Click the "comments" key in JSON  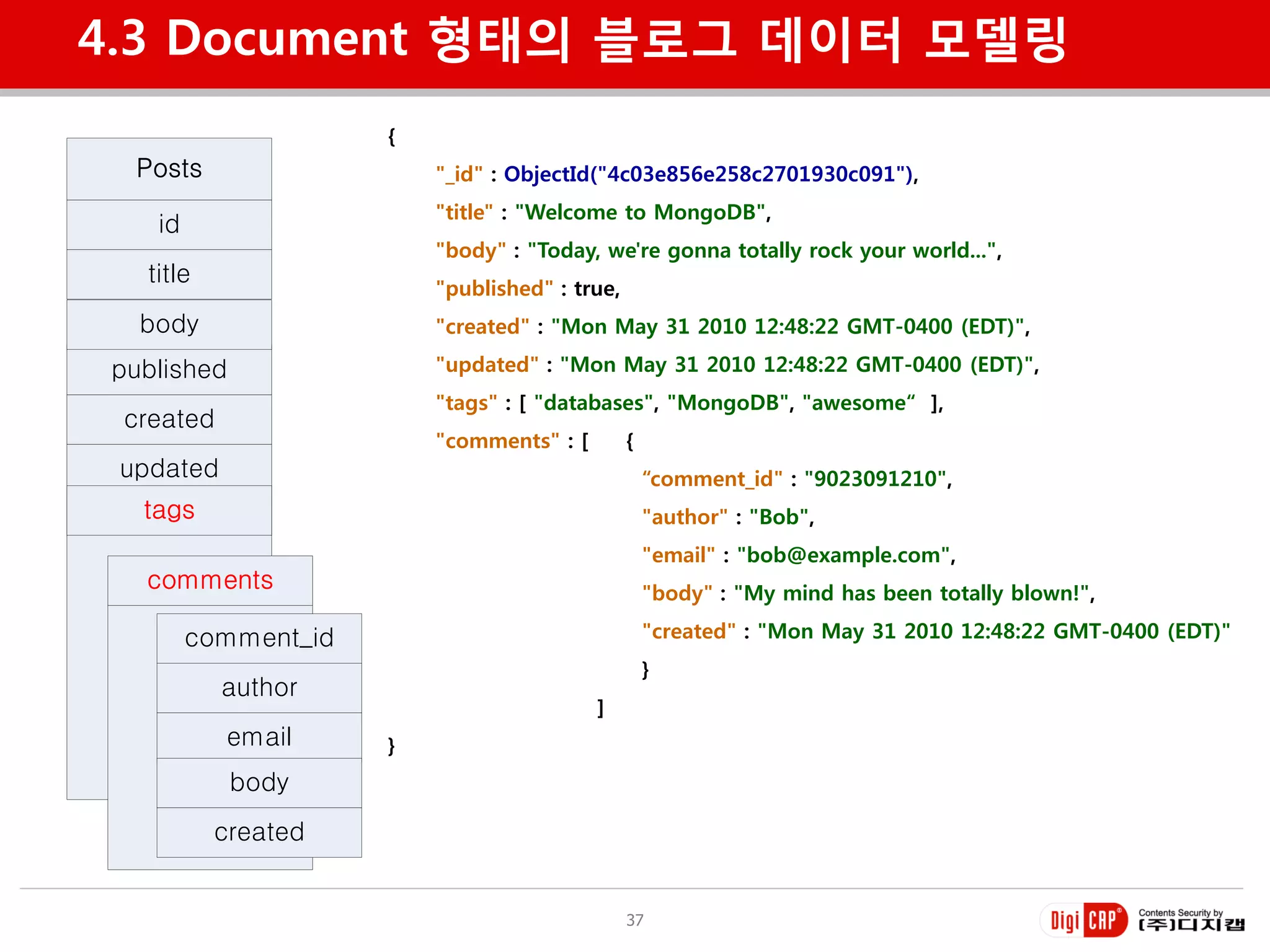coord(497,441)
